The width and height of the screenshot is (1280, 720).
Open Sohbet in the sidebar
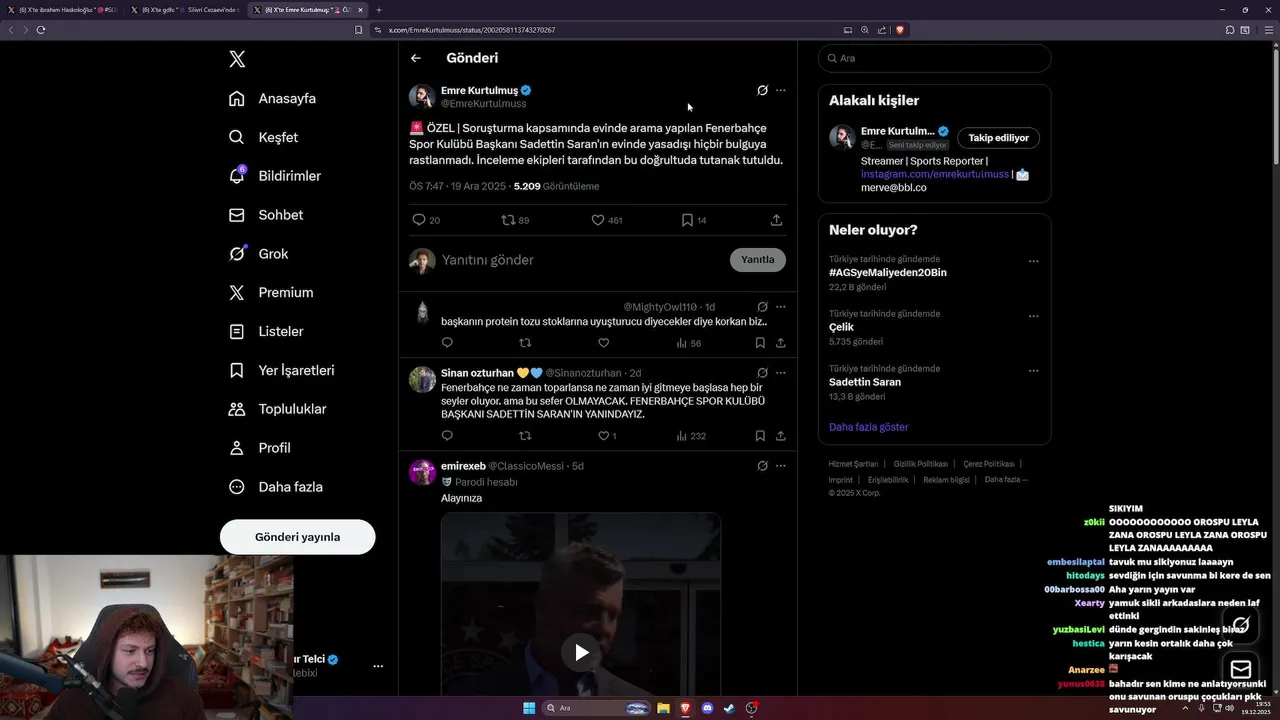point(265,215)
